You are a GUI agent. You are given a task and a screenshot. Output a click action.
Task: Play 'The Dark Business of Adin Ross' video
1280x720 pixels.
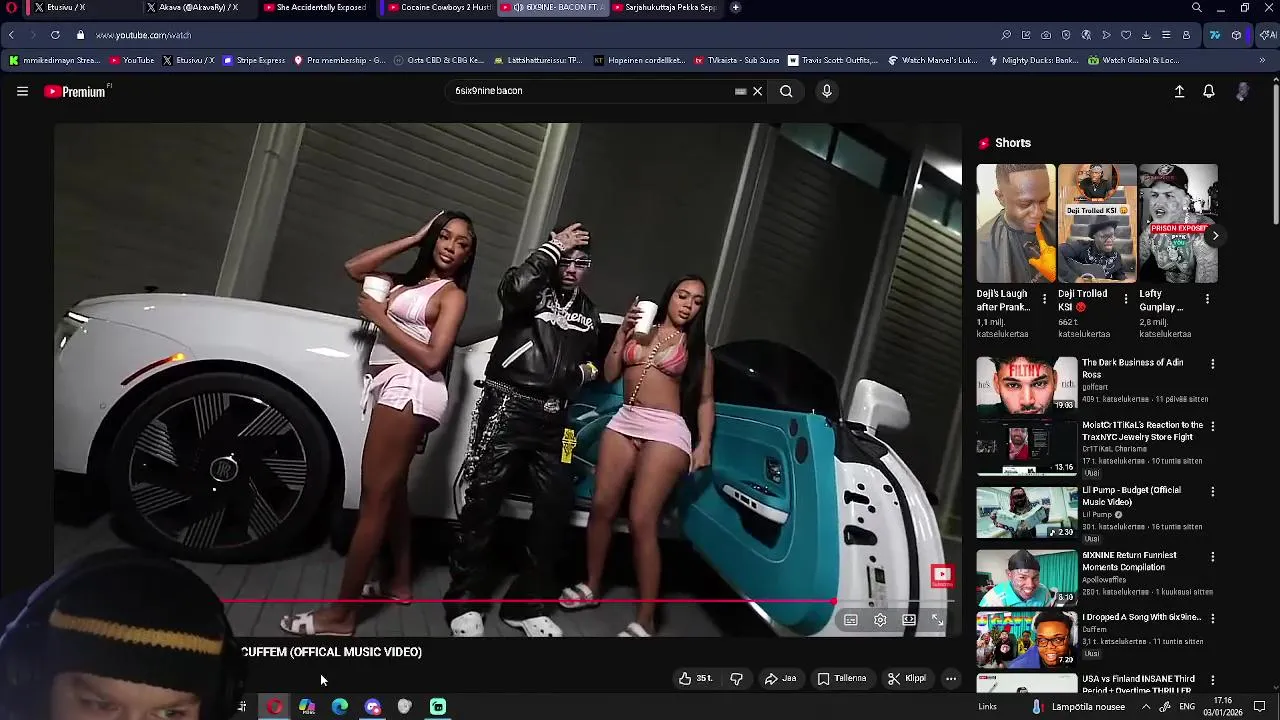point(1027,384)
